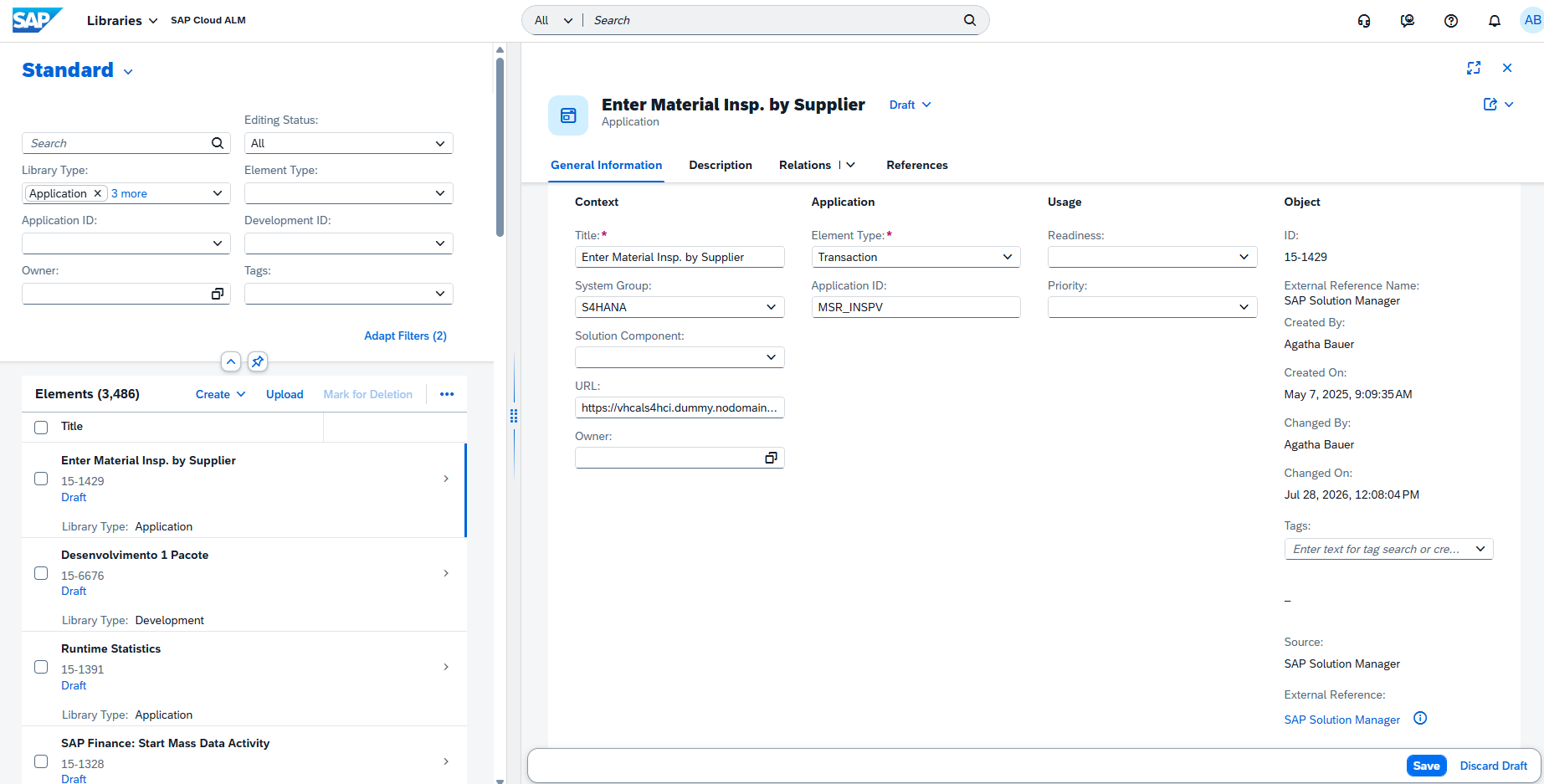Collapse the filter header with up arrow
Viewport: 1544px width, 784px height.
(231, 361)
